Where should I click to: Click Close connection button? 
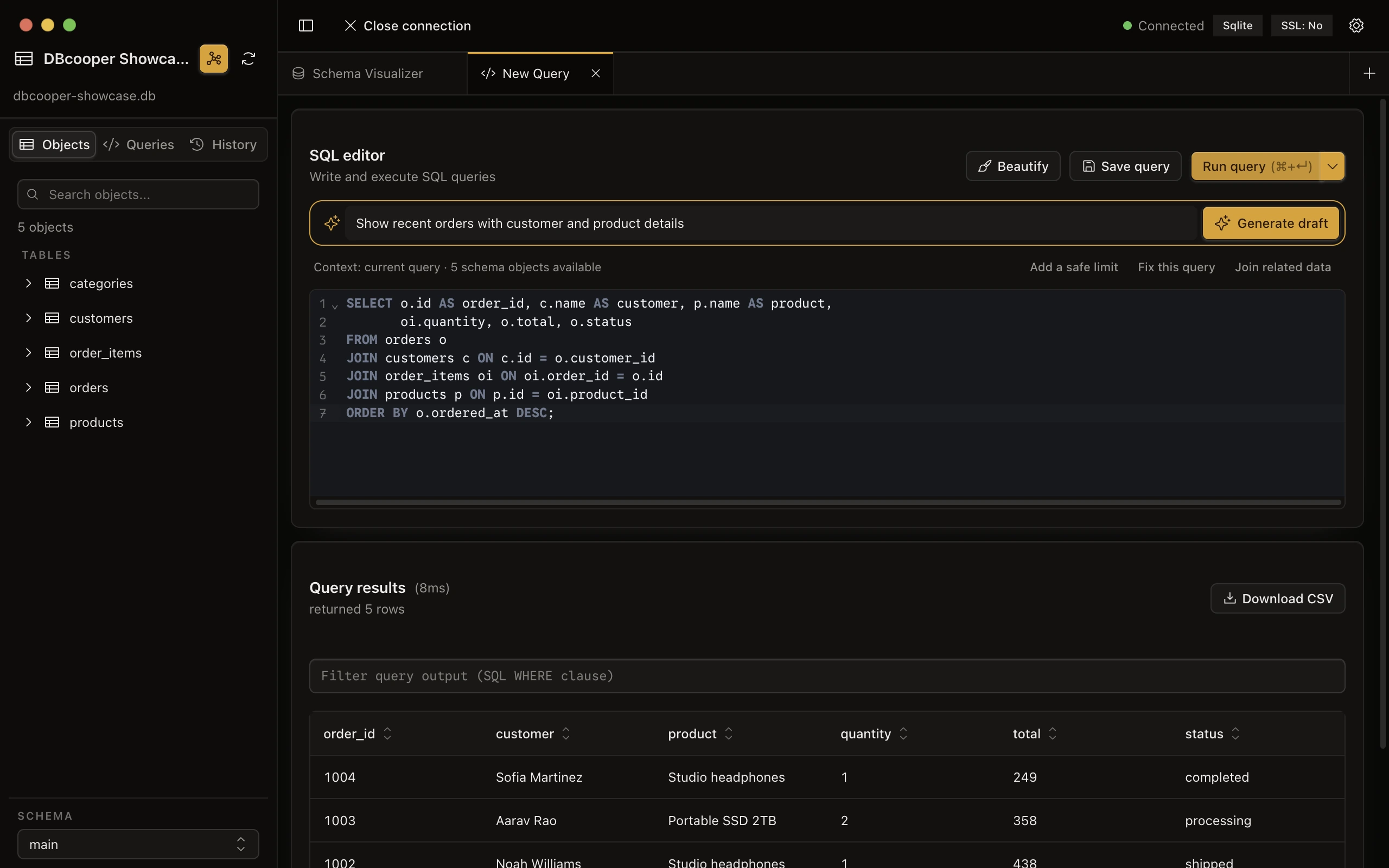407,25
